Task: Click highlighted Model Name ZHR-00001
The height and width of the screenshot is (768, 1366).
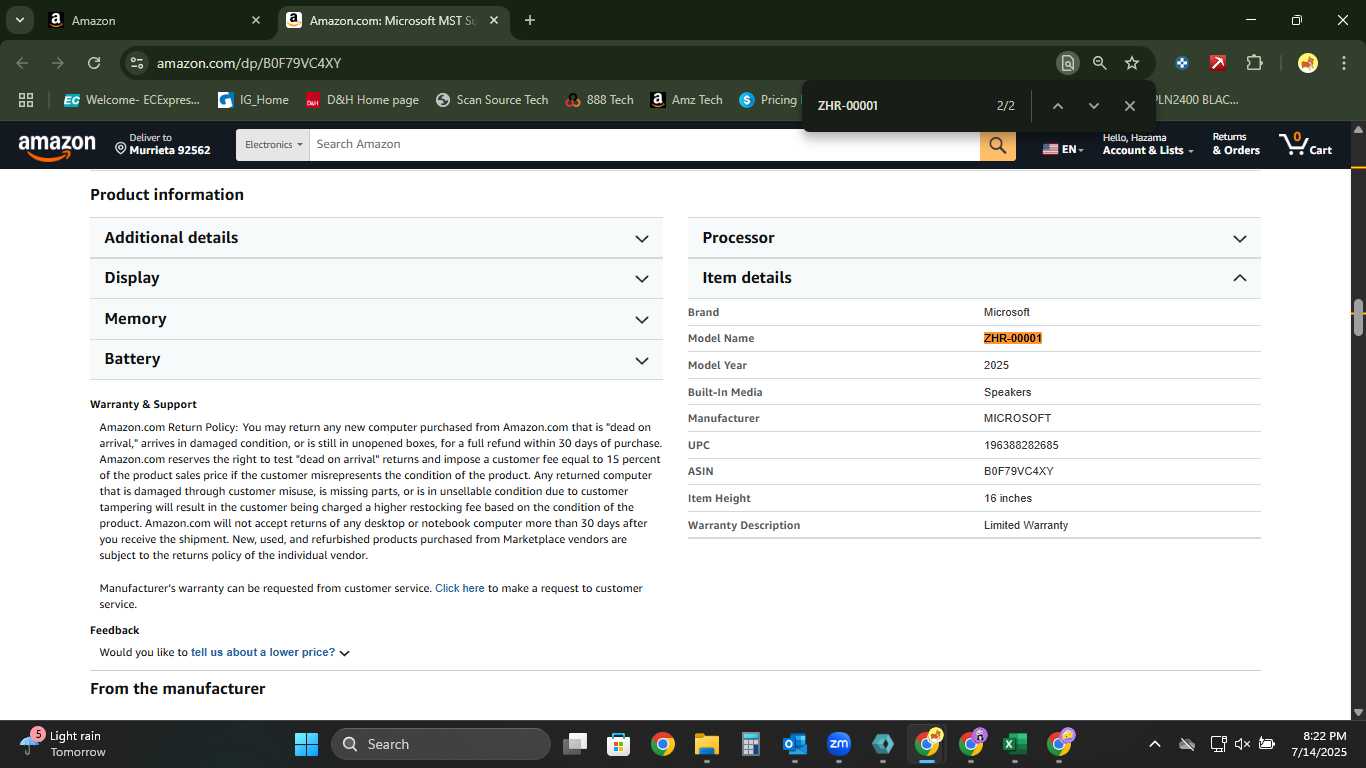Action: [x=1013, y=338]
